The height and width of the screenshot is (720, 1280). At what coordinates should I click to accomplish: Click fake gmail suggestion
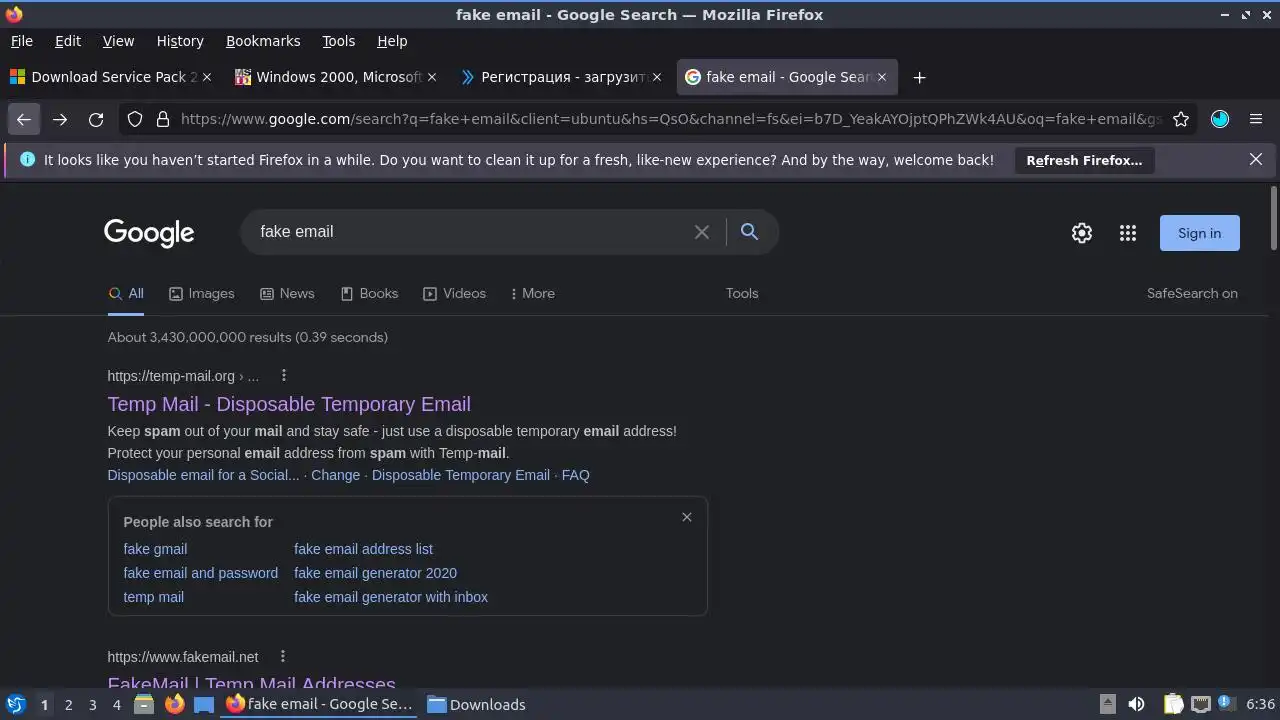tap(155, 549)
